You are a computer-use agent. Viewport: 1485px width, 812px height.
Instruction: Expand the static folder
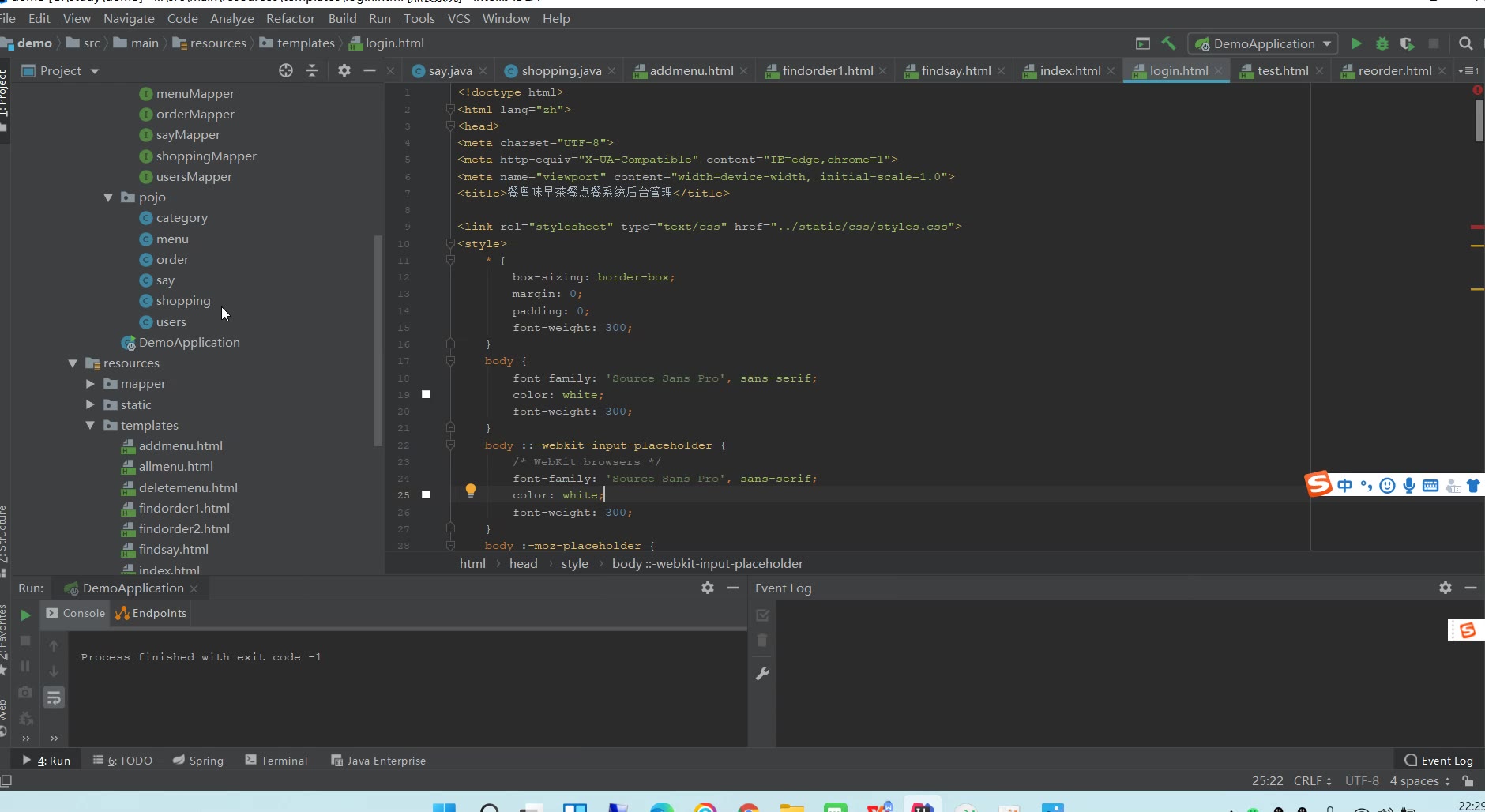(90, 404)
